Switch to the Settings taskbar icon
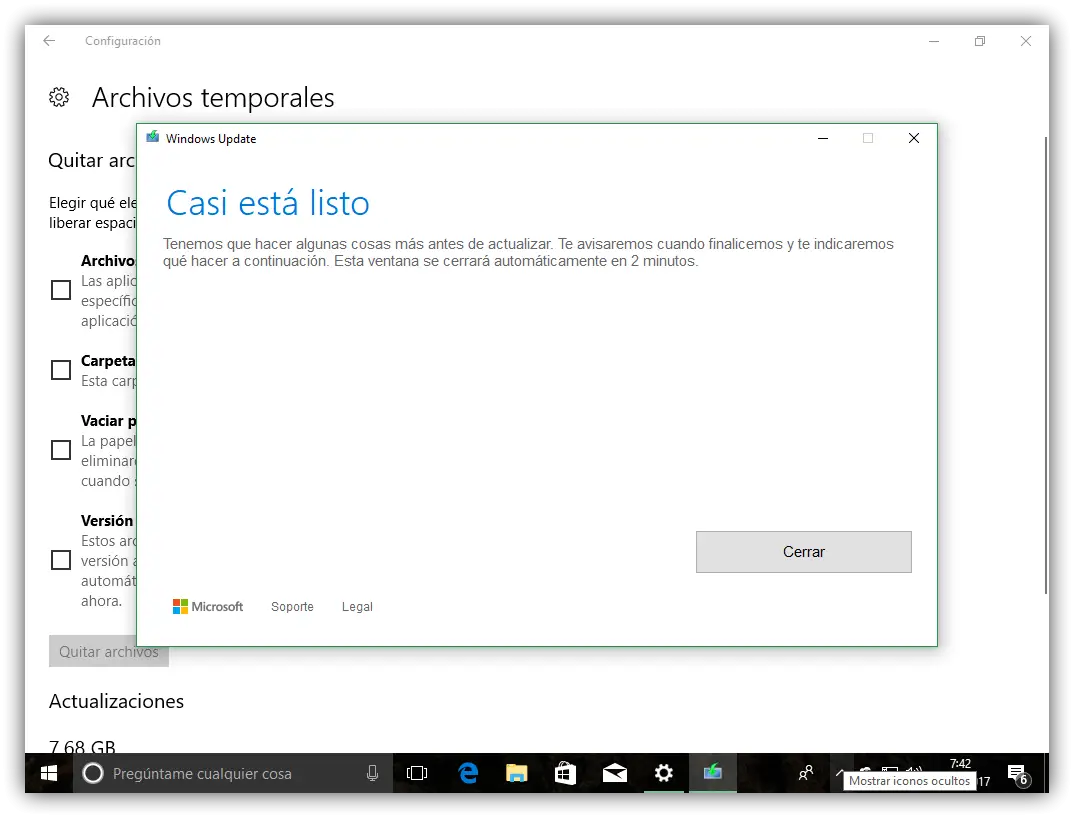Viewport: 1074px width, 818px height. (x=663, y=773)
